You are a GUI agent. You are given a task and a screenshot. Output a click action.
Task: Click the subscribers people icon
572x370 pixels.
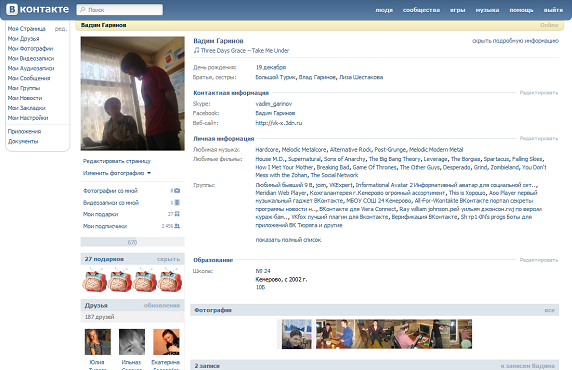(177, 226)
